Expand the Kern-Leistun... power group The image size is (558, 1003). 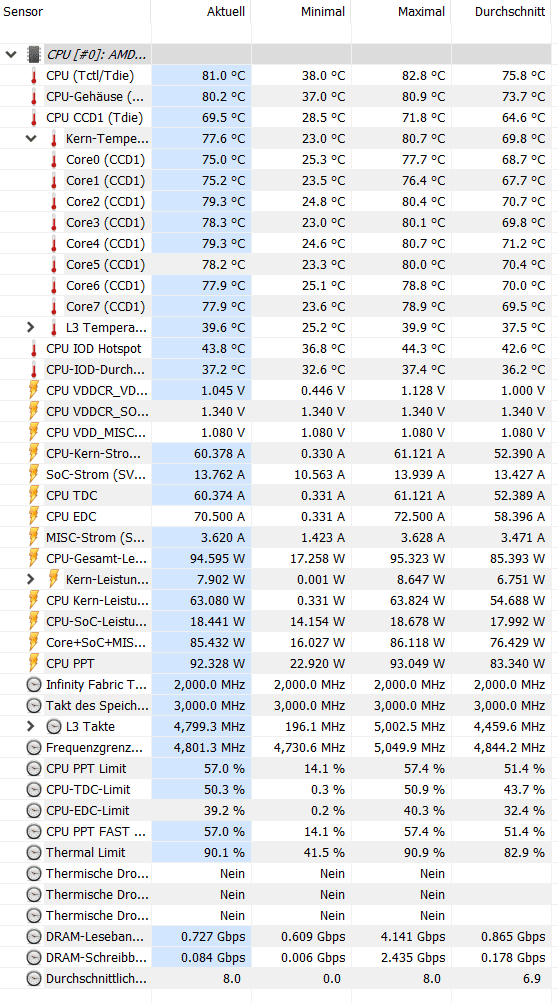click(31, 580)
